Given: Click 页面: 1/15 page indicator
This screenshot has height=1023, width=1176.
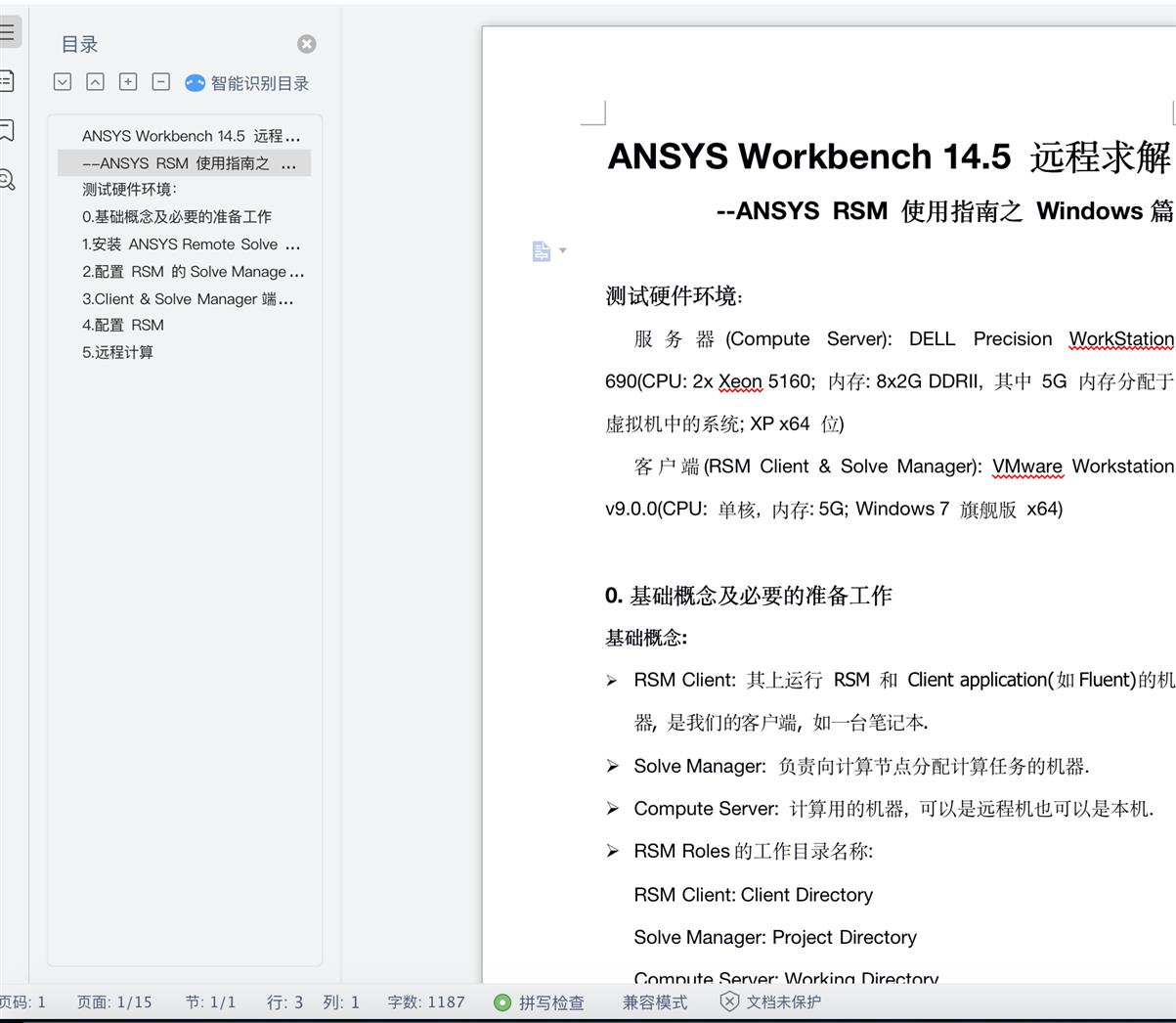Looking at the screenshot, I should point(114,1002).
